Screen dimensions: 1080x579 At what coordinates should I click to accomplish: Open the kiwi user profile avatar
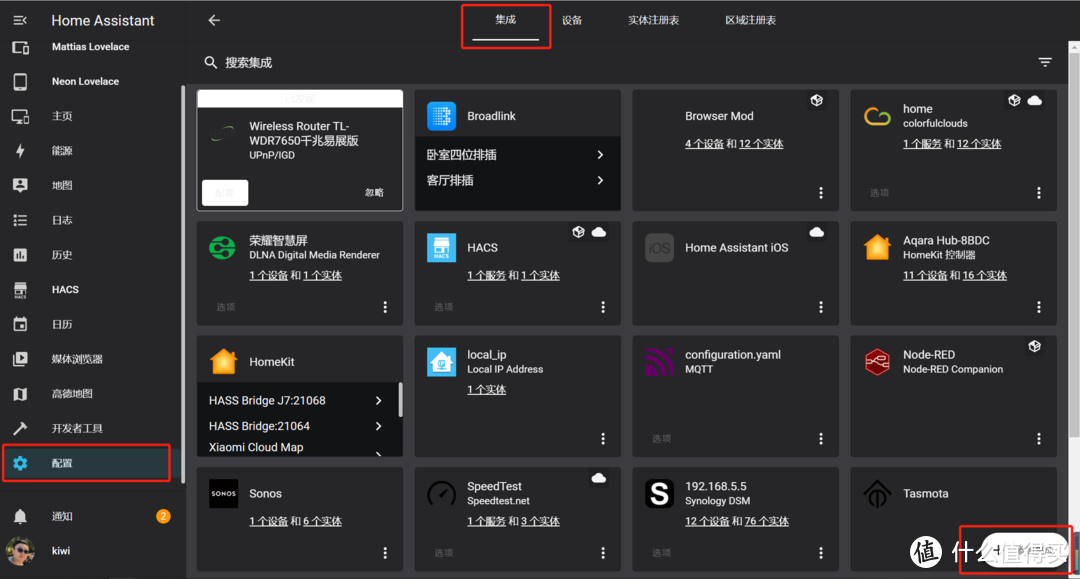(x=20, y=551)
